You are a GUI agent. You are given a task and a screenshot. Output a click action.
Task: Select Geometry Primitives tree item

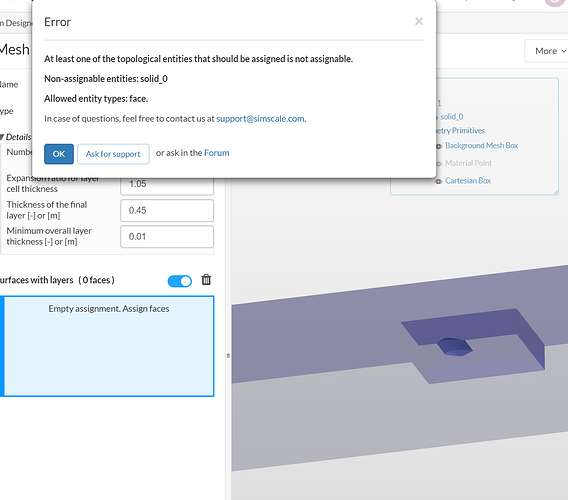point(460,130)
